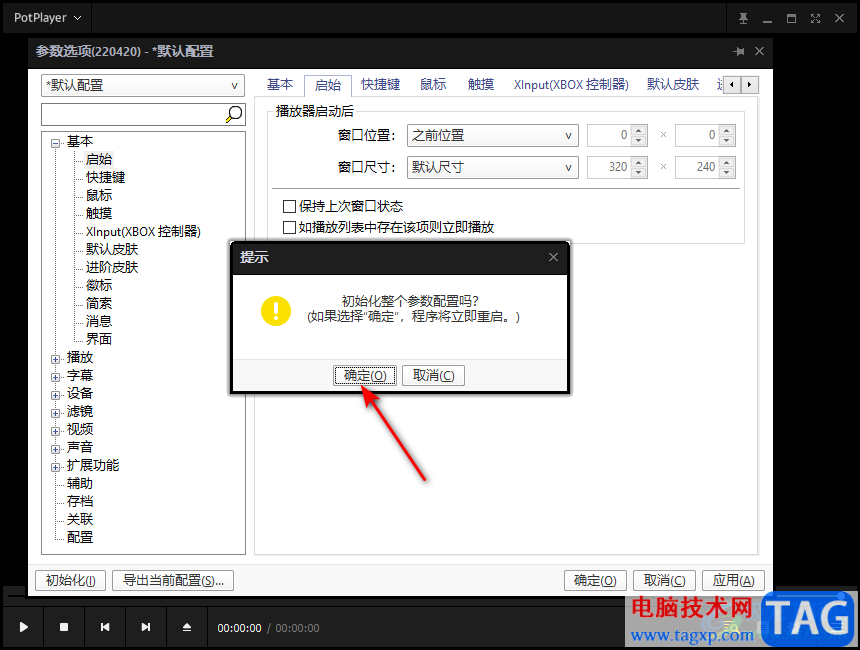Expand the 播放 tree node
This screenshot has width=860, height=650.
tap(55, 359)
